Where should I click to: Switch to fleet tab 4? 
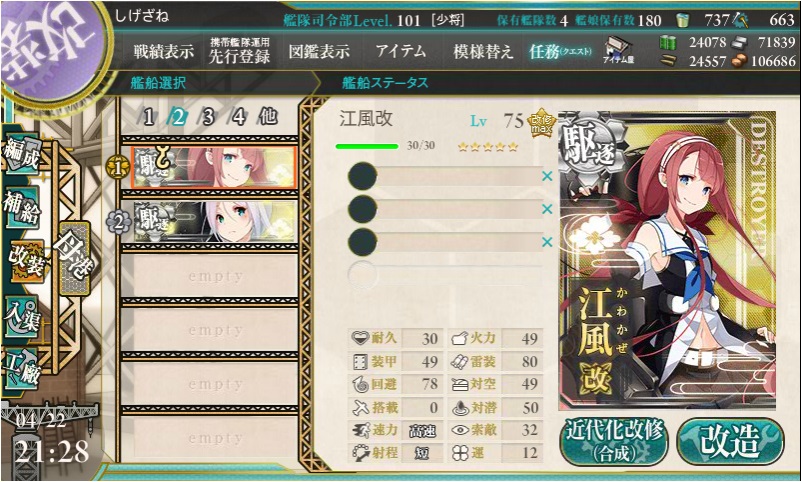pos(238,117)
